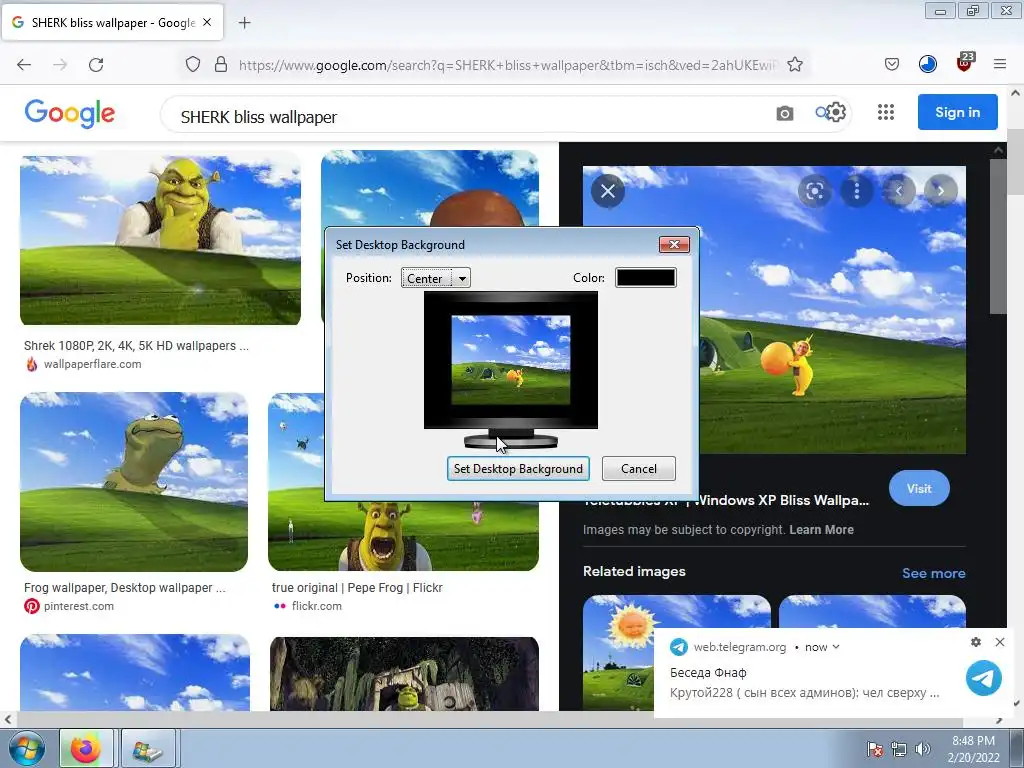Click the address bar URL field

click(508, 65)
